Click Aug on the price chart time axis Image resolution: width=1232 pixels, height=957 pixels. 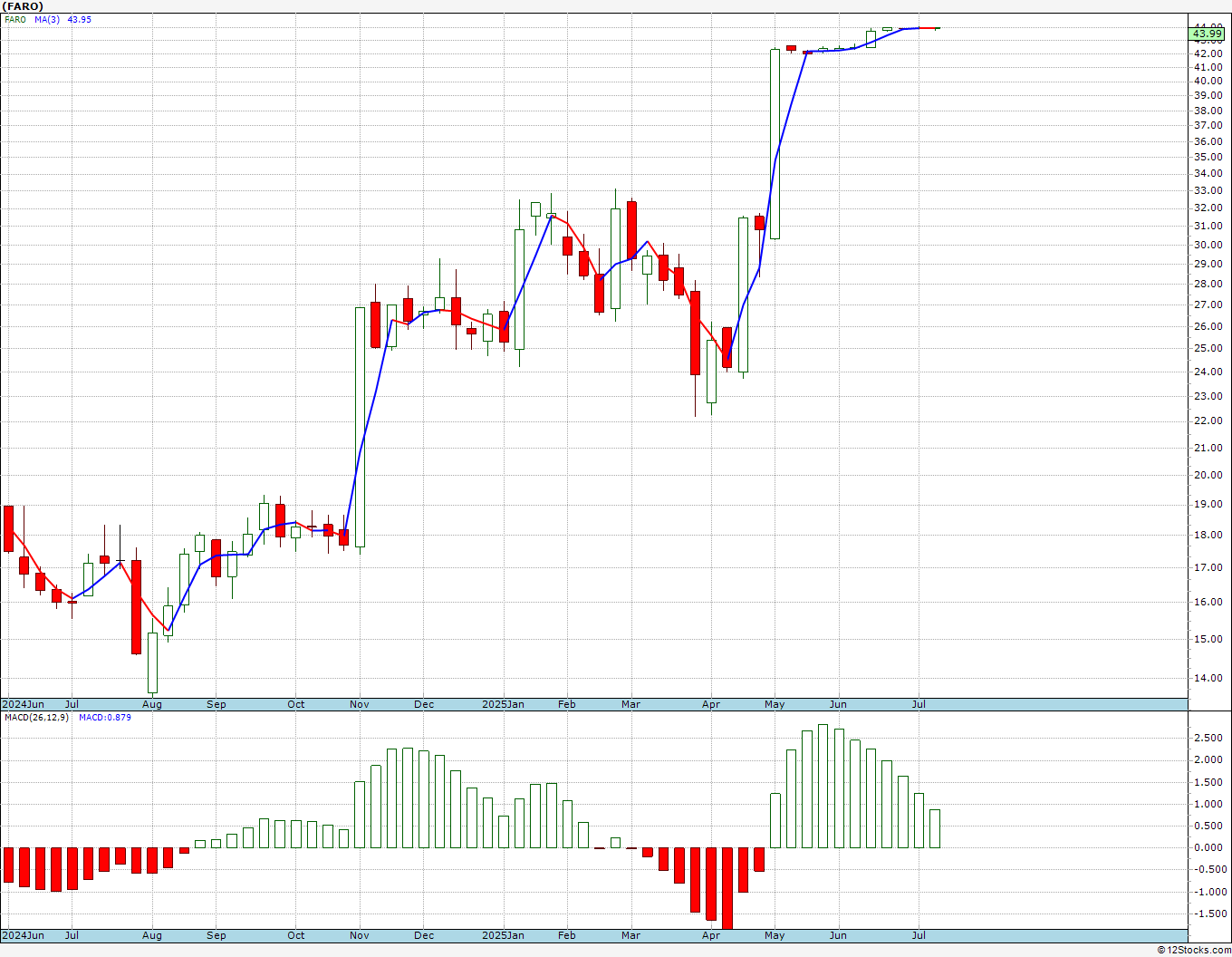(152, 704)
